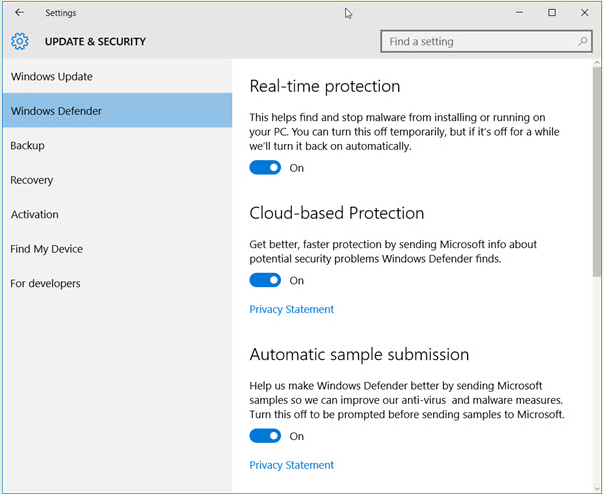The width and height of the screenshot is (603, 494).
Task: Click the back arrow in title bar
Action: tap(20, 13)
